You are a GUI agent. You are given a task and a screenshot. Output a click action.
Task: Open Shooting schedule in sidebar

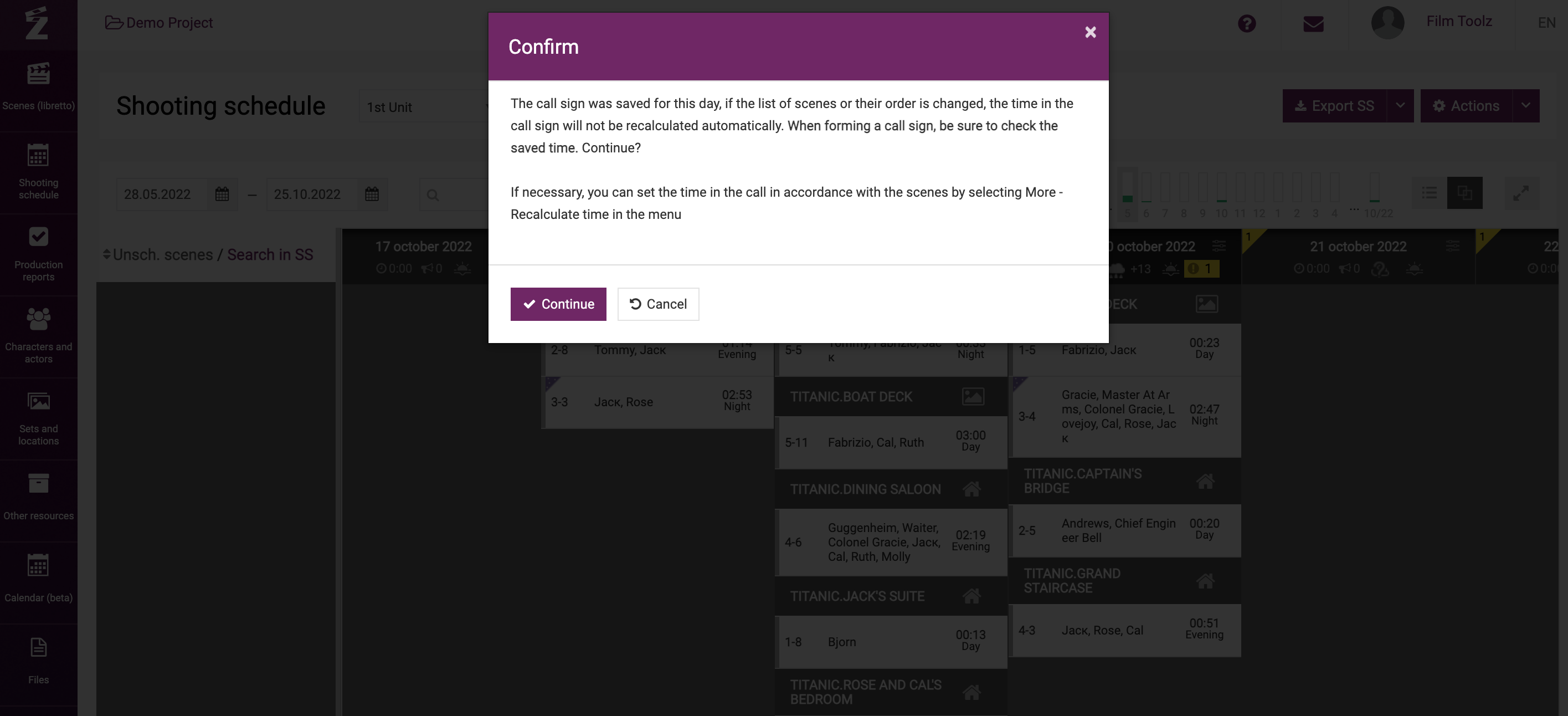tap(38, 172)
